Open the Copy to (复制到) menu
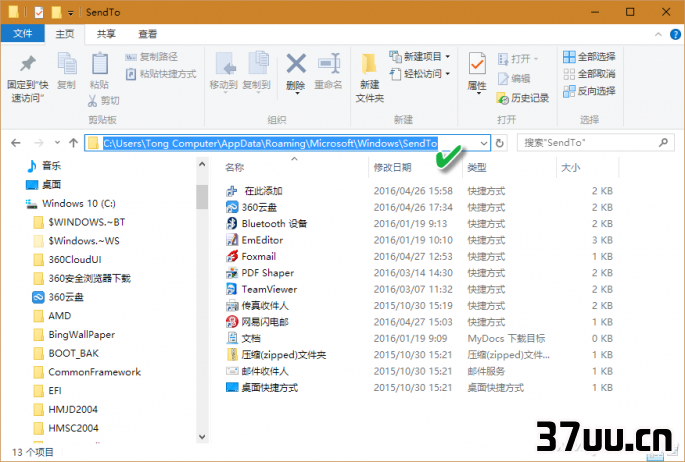 [257, 72]
